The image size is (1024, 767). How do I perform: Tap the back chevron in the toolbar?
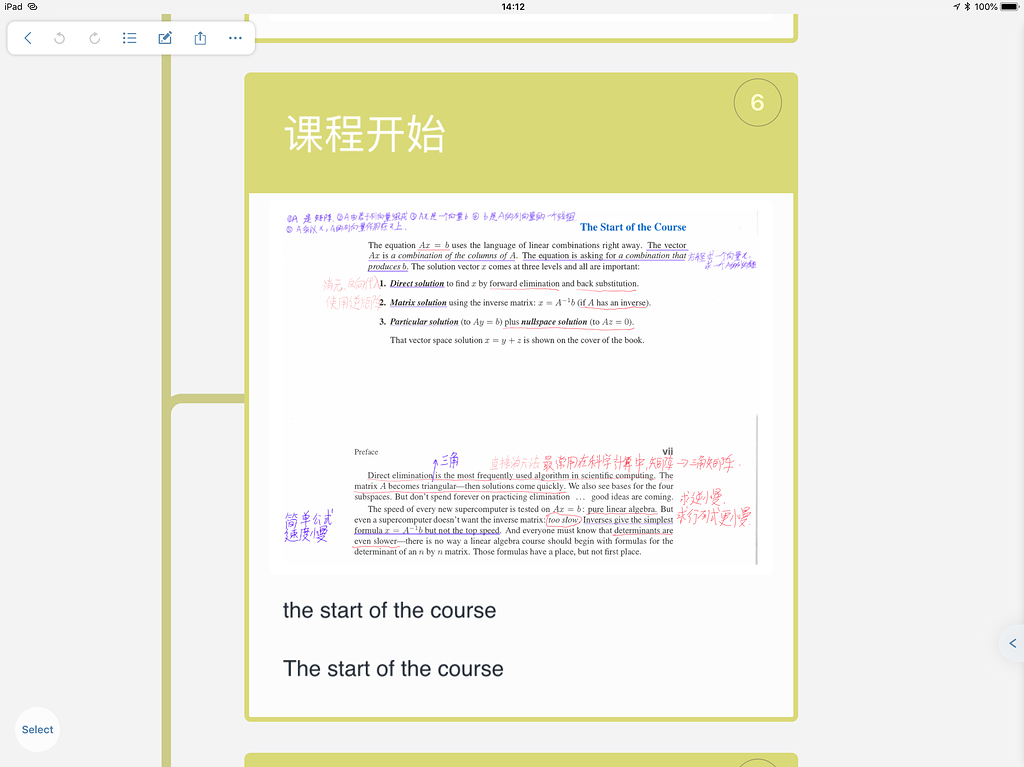point(27,38)
